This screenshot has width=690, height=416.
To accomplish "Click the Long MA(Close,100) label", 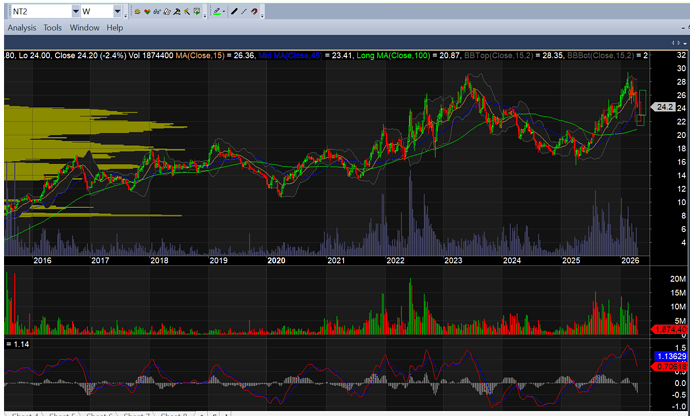I will (x=393, y=55).
